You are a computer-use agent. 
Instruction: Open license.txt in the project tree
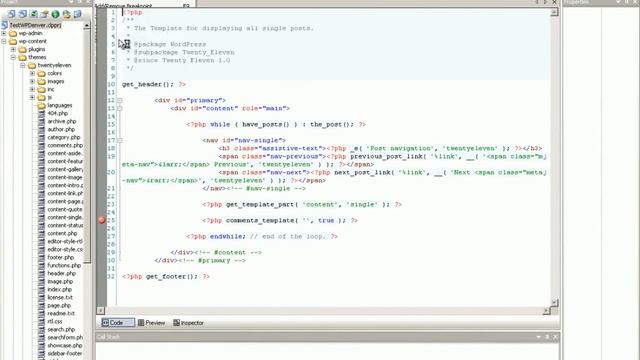60,298
